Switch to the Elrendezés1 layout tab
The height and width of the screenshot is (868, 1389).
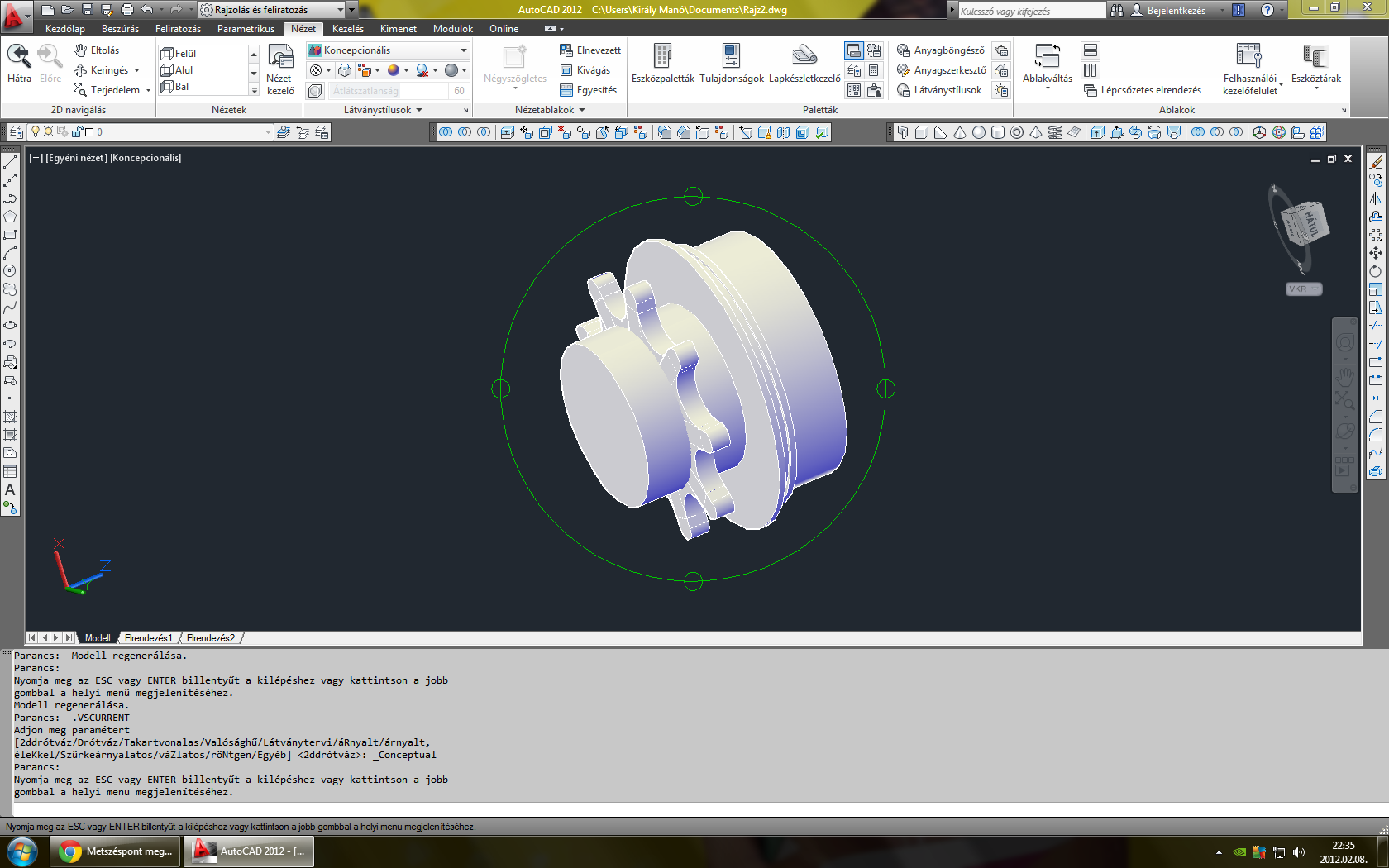click(148, 638)
